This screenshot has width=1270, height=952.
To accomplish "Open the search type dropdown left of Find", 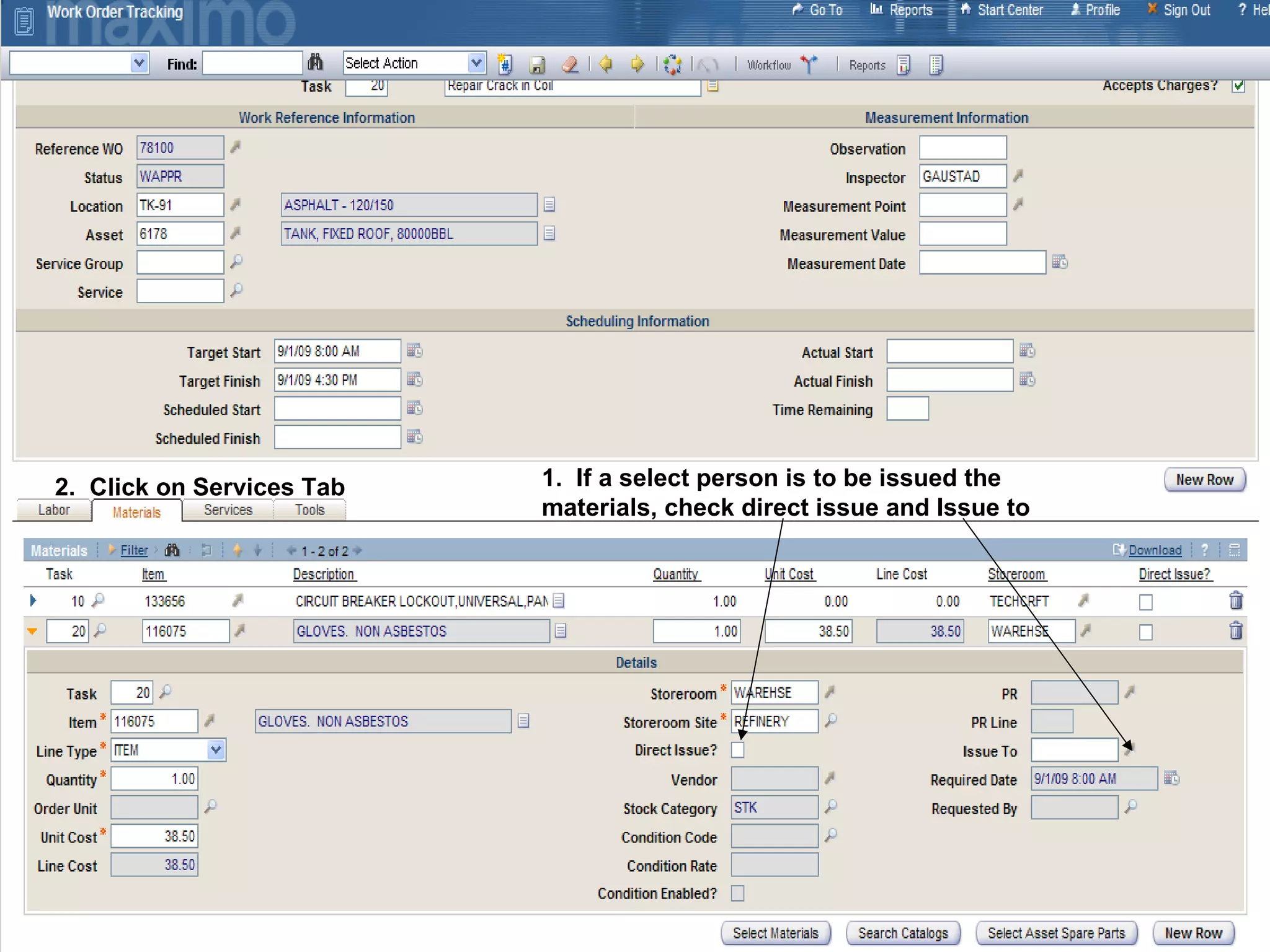I will click(140, 63).
